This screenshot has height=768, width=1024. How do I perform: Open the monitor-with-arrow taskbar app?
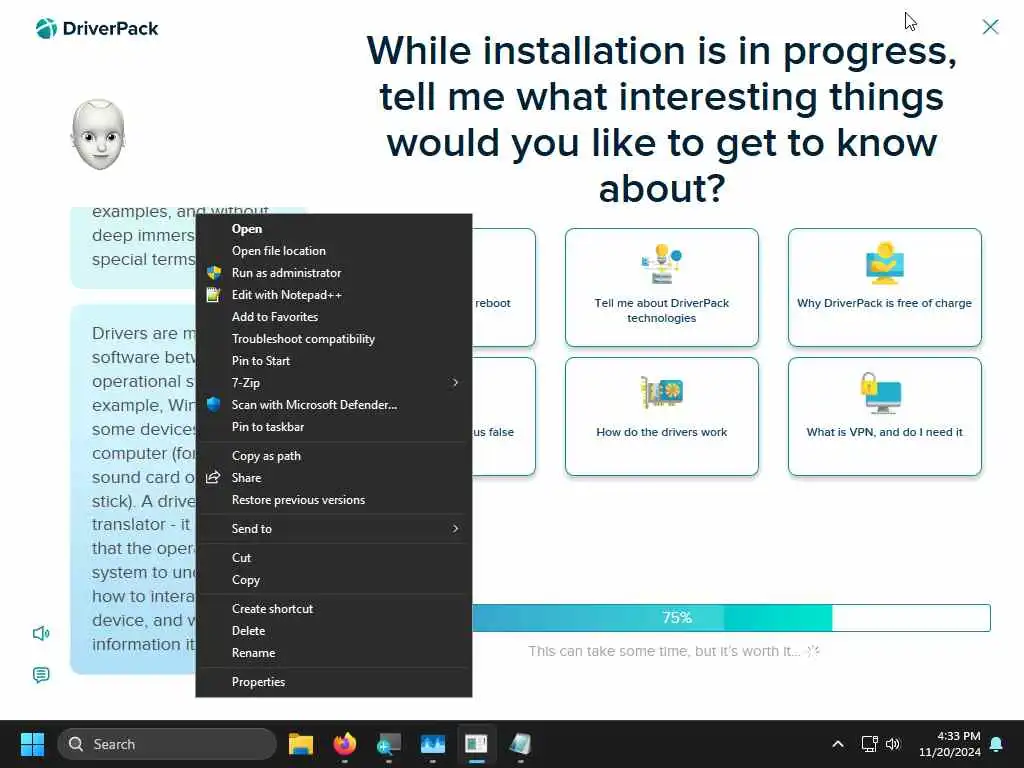click(389, 744)
